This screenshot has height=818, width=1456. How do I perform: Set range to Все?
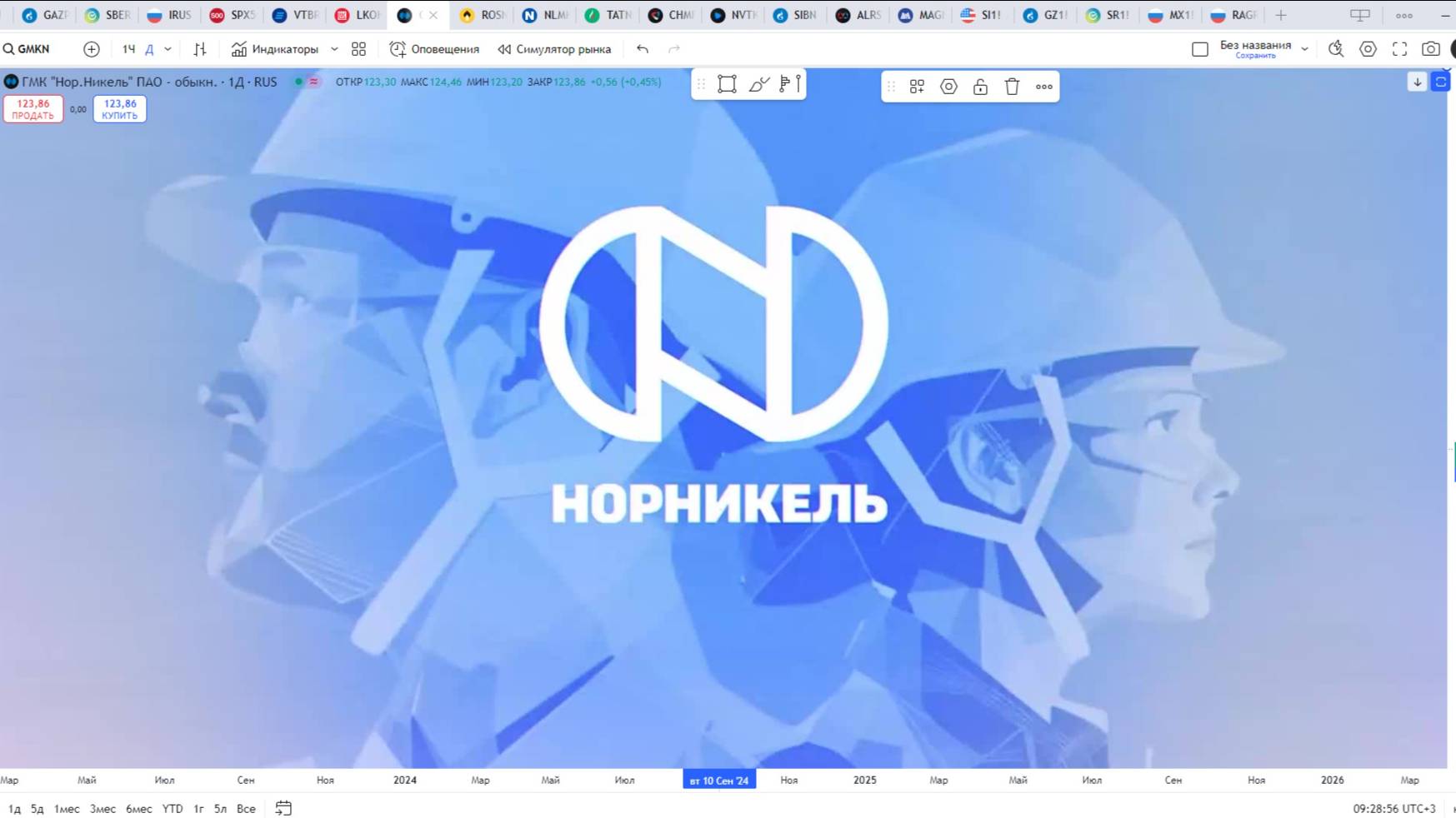[x=246, y=808]
